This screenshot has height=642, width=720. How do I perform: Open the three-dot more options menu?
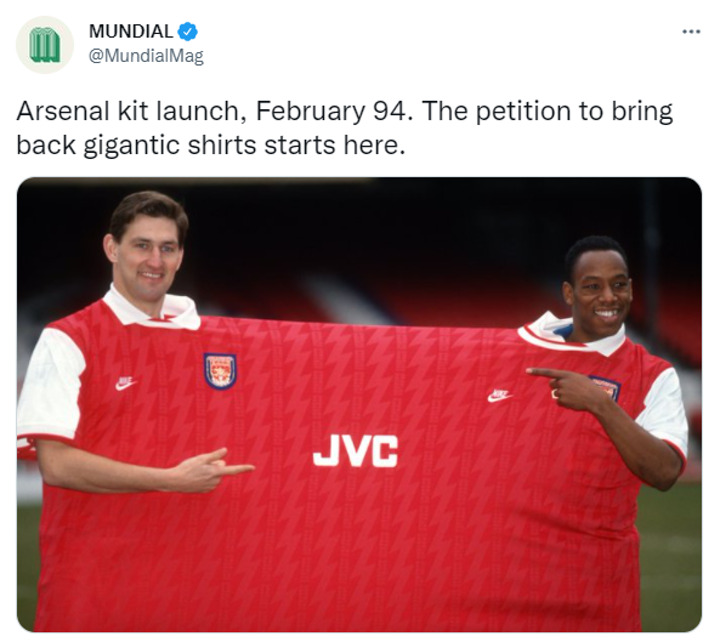point(690,32)
